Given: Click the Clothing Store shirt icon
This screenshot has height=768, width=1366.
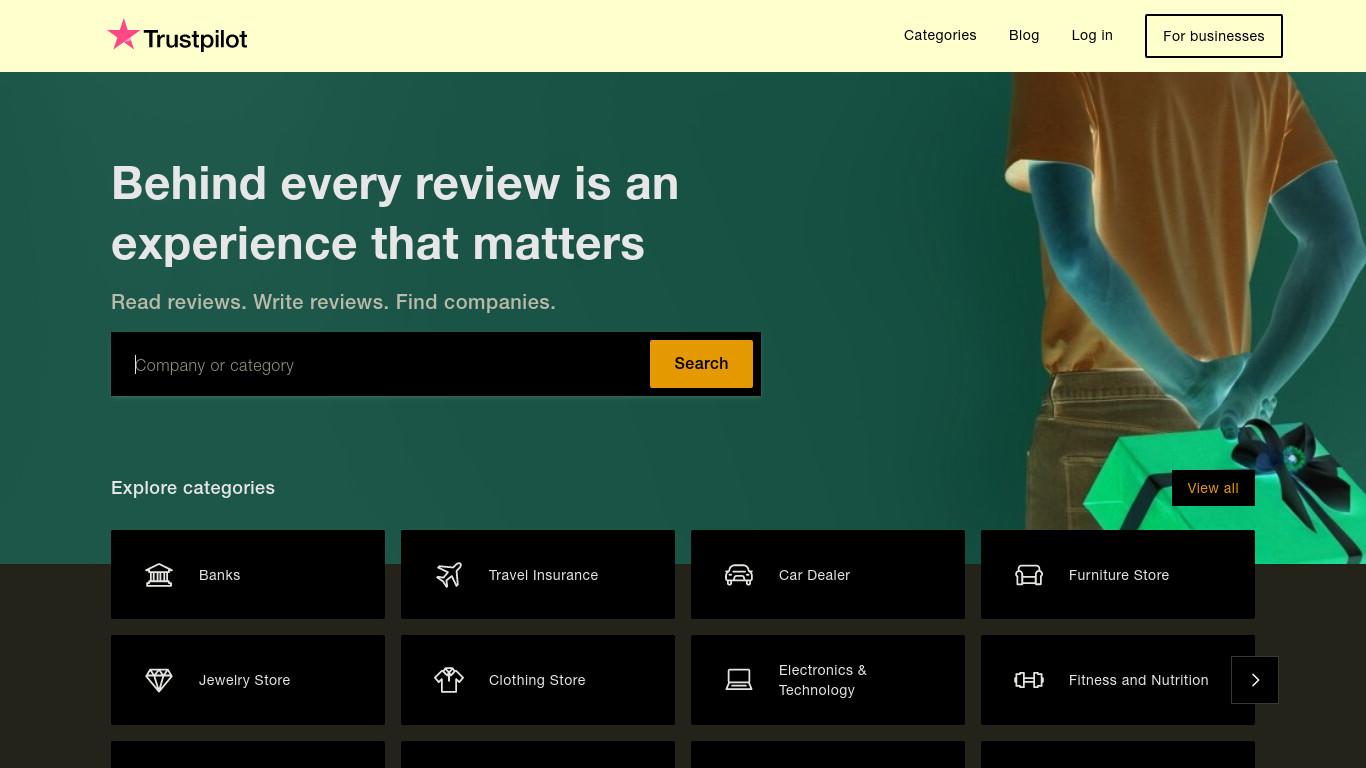Looking at the screenshot, I should point(449,680).
